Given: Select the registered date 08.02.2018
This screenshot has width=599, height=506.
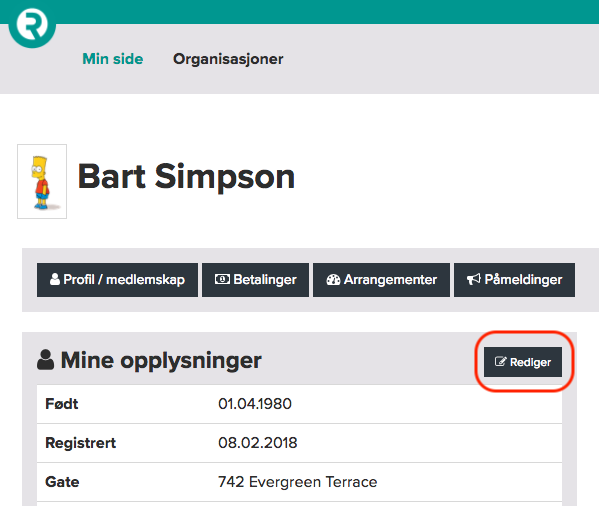Looking at the screenshot, I should (257, 443).
